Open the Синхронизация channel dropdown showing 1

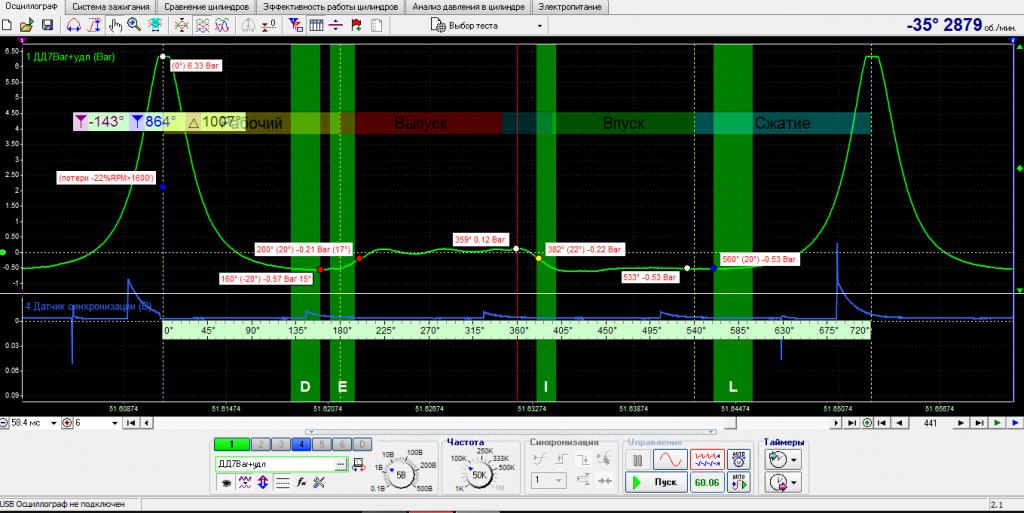(x=549, y=480)
